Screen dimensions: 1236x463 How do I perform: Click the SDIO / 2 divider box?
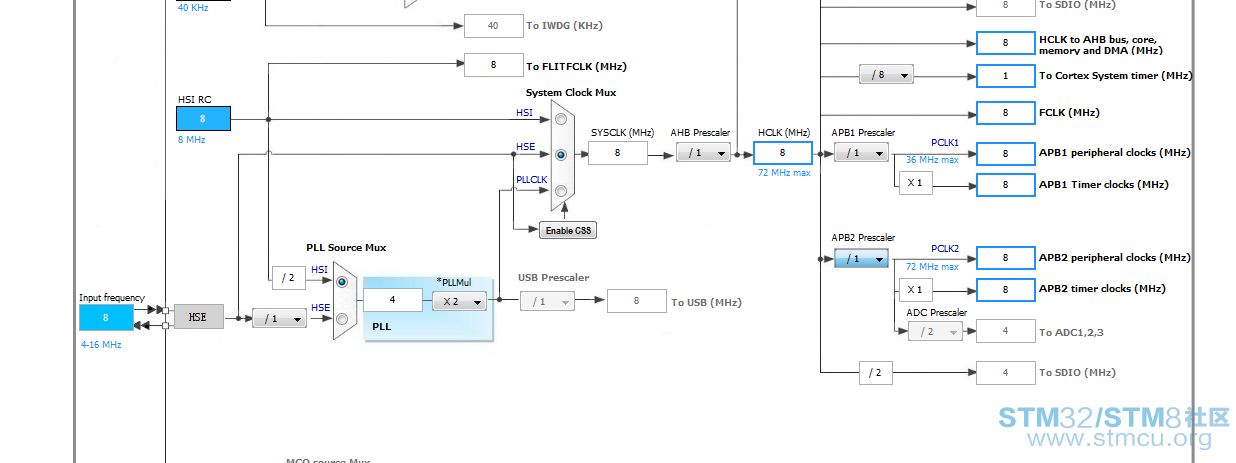pyautogui.click(x=875, y=373)
